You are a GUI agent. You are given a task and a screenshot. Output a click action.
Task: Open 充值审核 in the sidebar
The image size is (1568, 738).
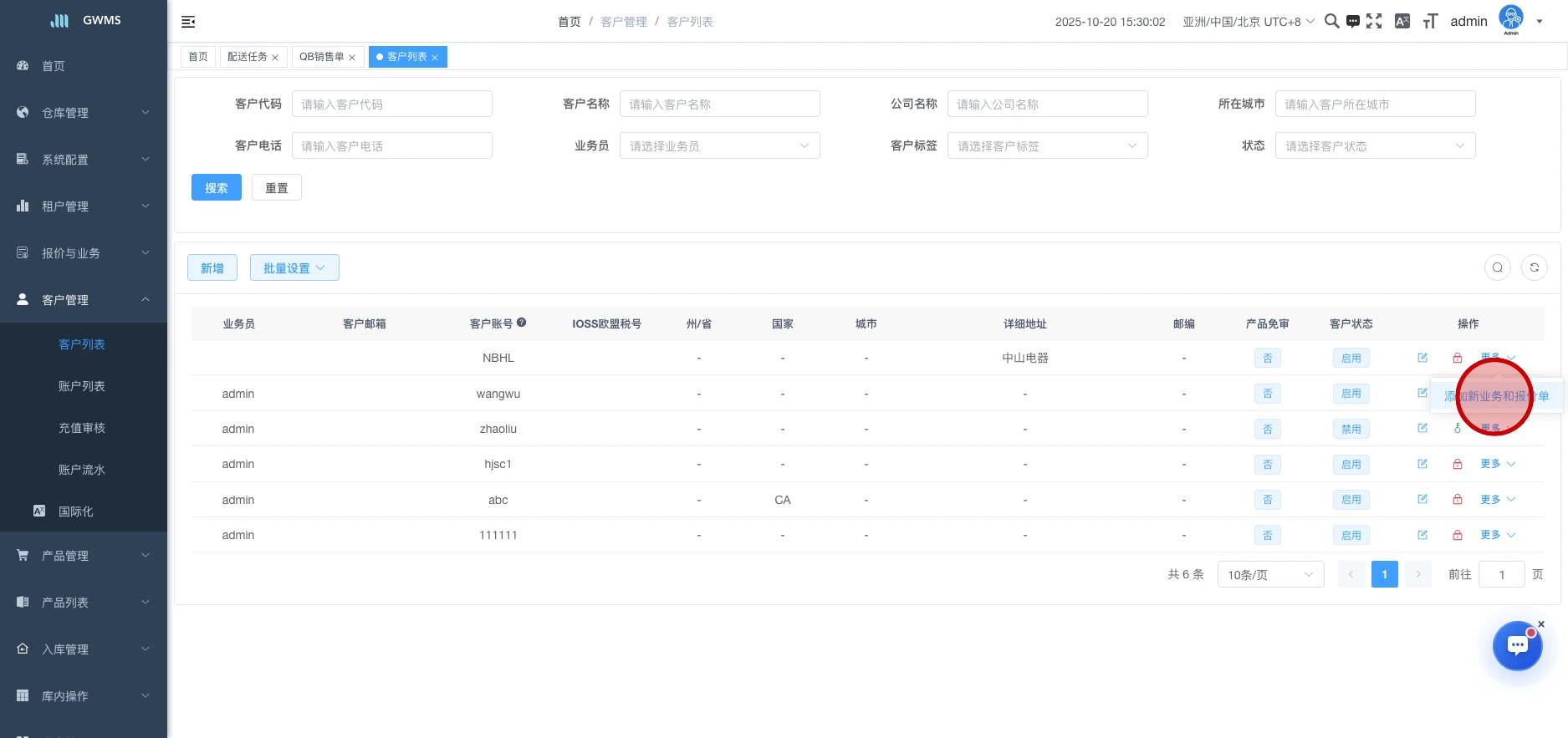[82, 428]
